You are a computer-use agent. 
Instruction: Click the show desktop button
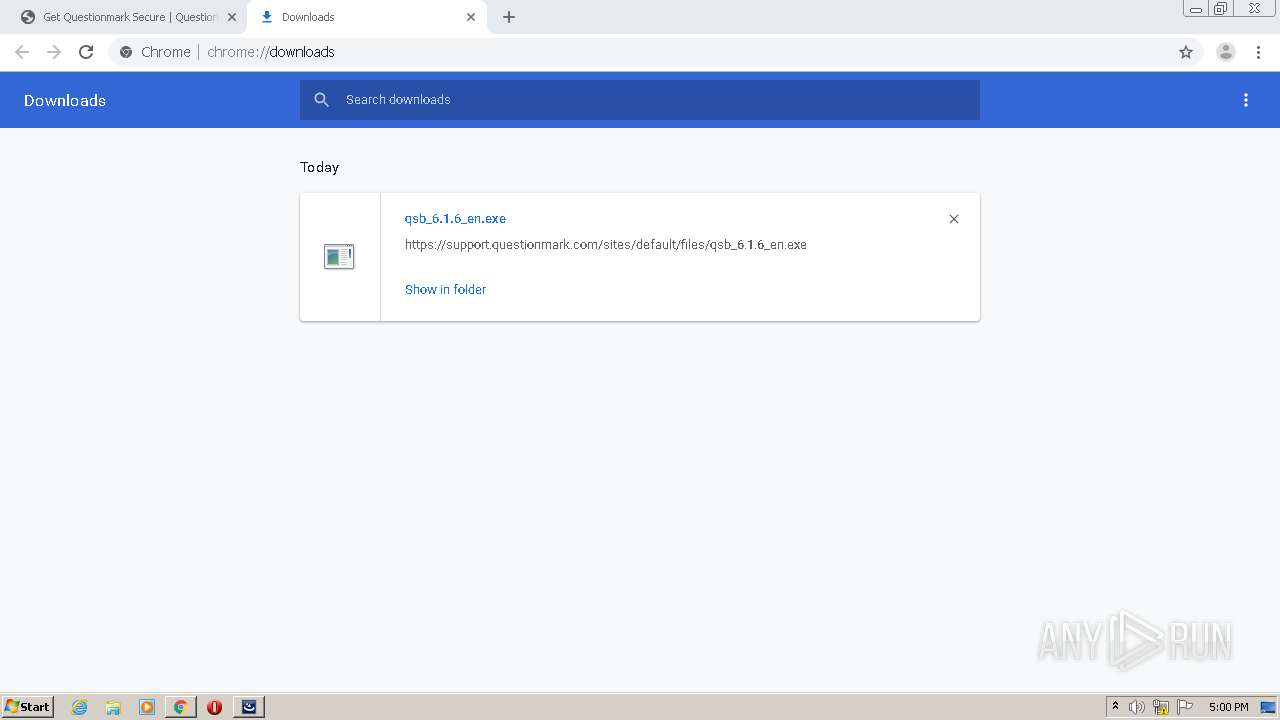(1268, 707)
